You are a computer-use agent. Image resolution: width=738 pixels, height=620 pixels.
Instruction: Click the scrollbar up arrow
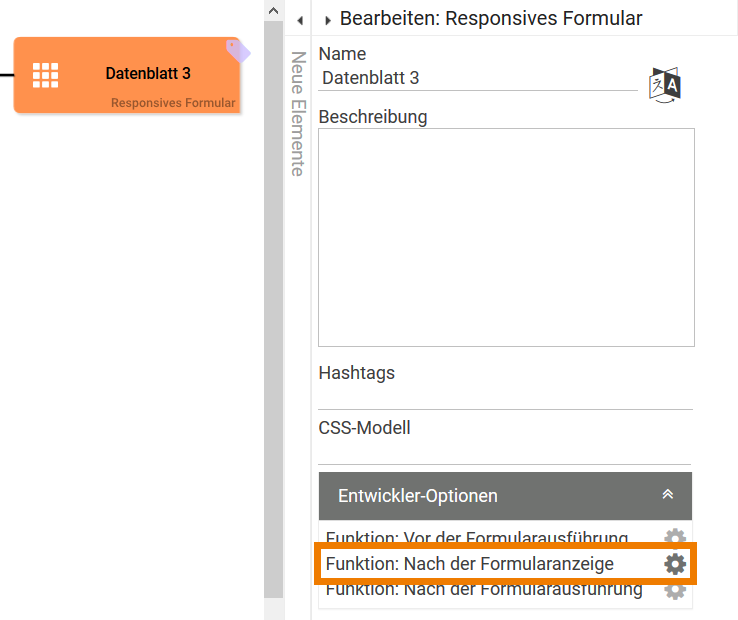click(273, 9)
